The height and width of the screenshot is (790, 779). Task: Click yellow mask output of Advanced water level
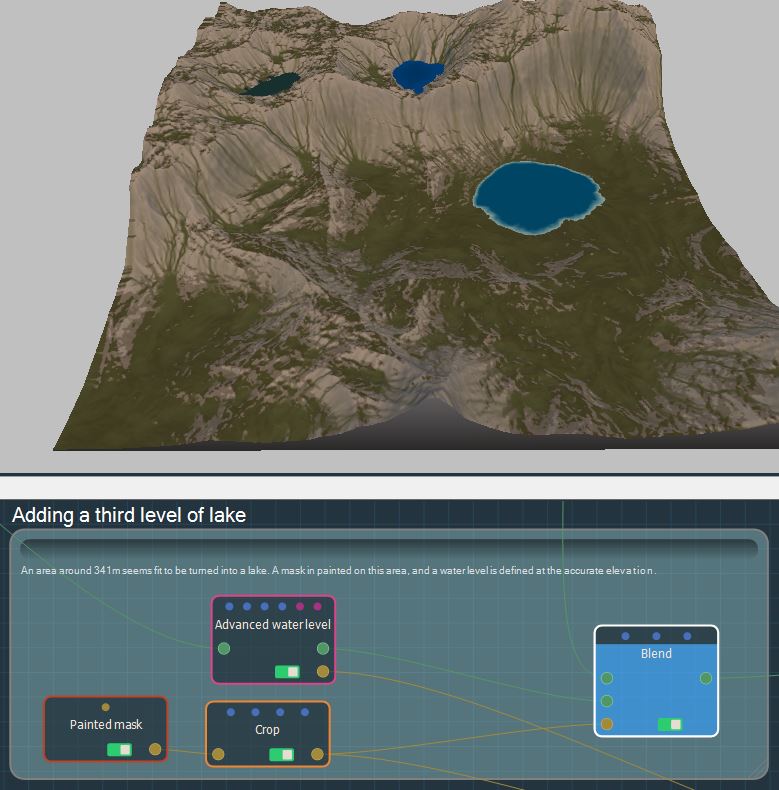(x=323, y=671)
